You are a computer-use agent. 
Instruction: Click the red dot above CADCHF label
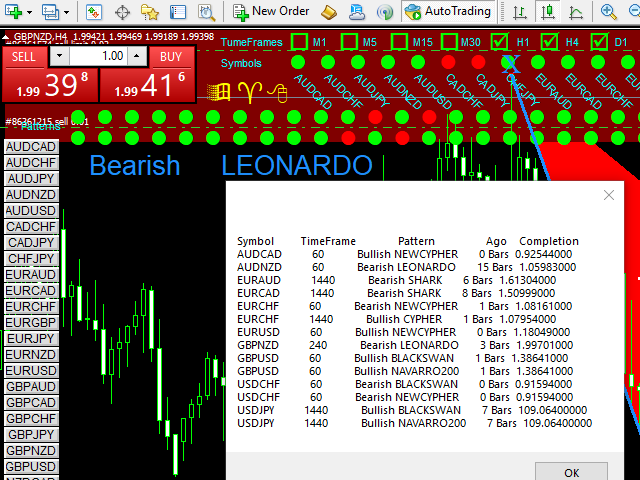click(x=448, y=62)
